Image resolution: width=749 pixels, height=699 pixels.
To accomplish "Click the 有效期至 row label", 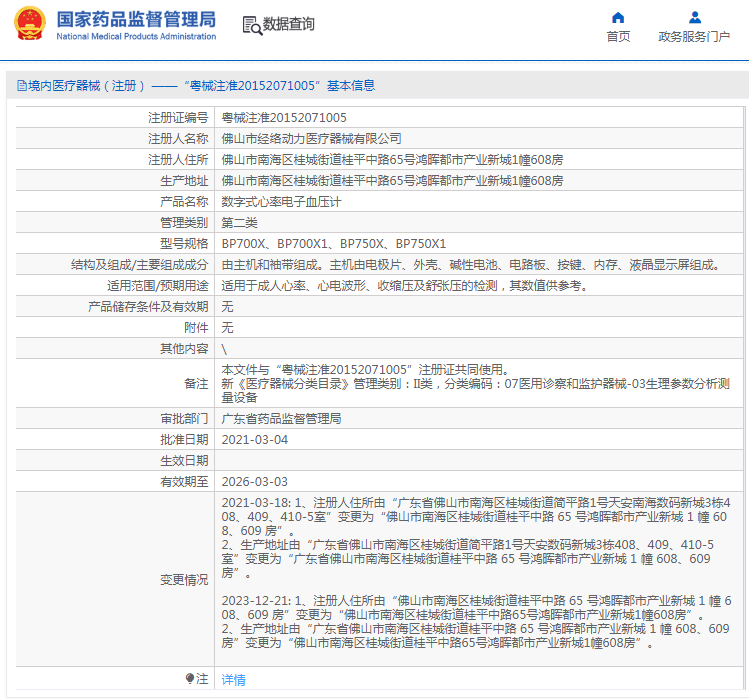I will 184,482.
